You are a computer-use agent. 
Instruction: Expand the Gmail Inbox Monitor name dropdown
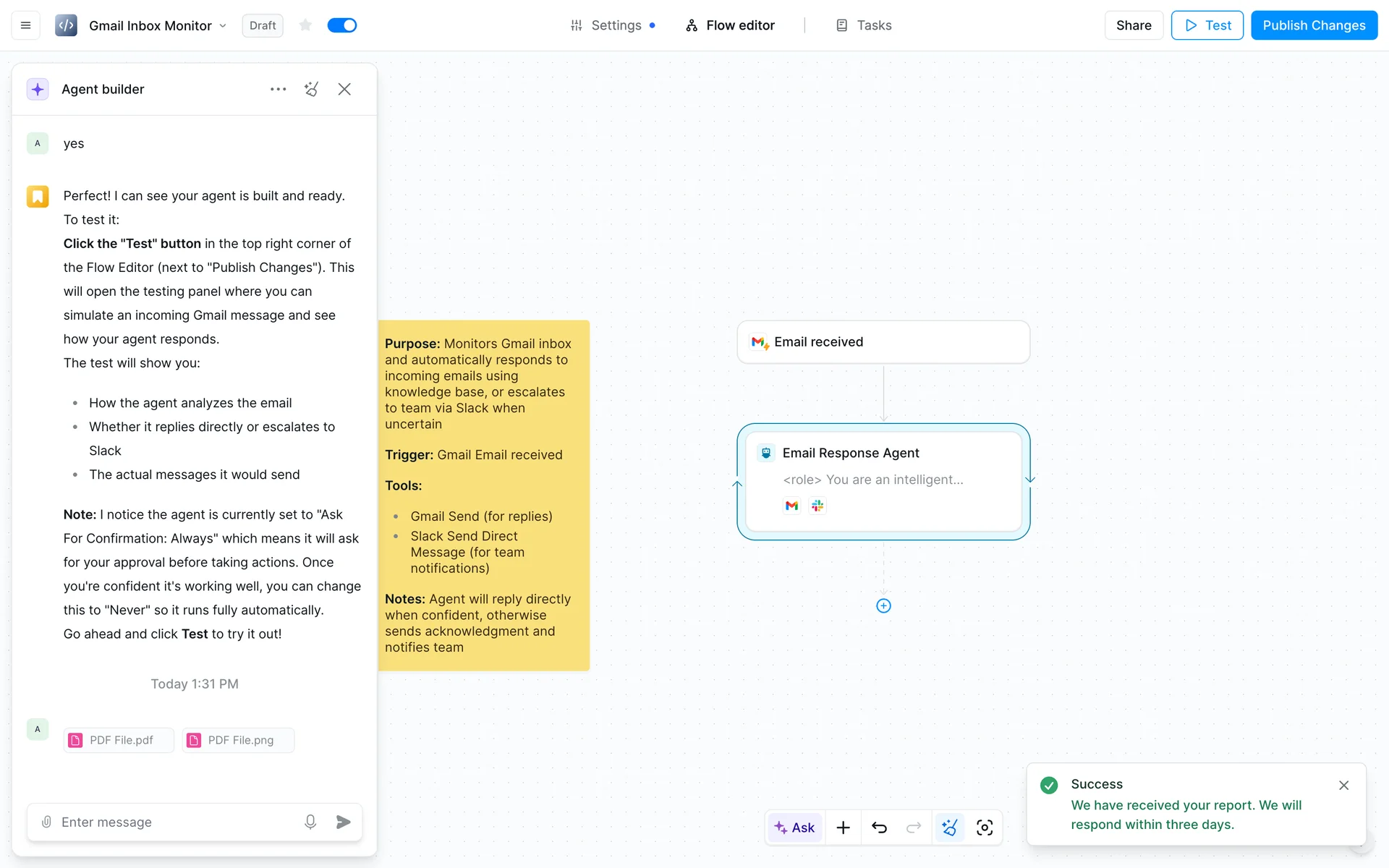click(x=223, y=25)
